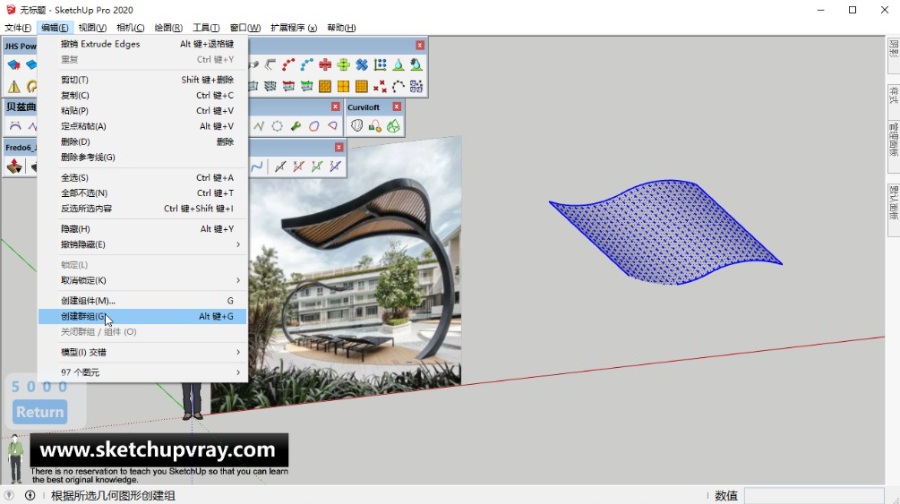Select the dotted circle Bezier tool

tap(277, 126)
